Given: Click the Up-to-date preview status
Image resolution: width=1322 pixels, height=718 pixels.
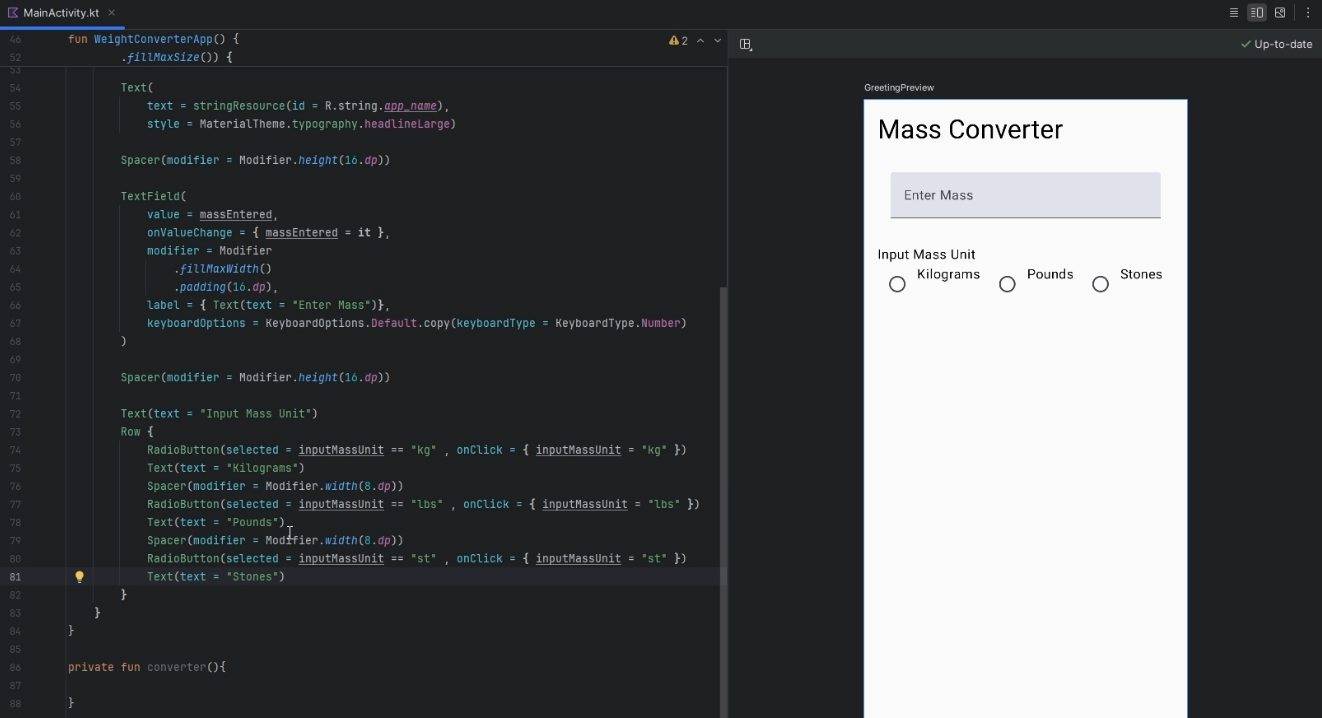Looking at the screenshot, I should pyautogui.click(x=1276, y=44).
